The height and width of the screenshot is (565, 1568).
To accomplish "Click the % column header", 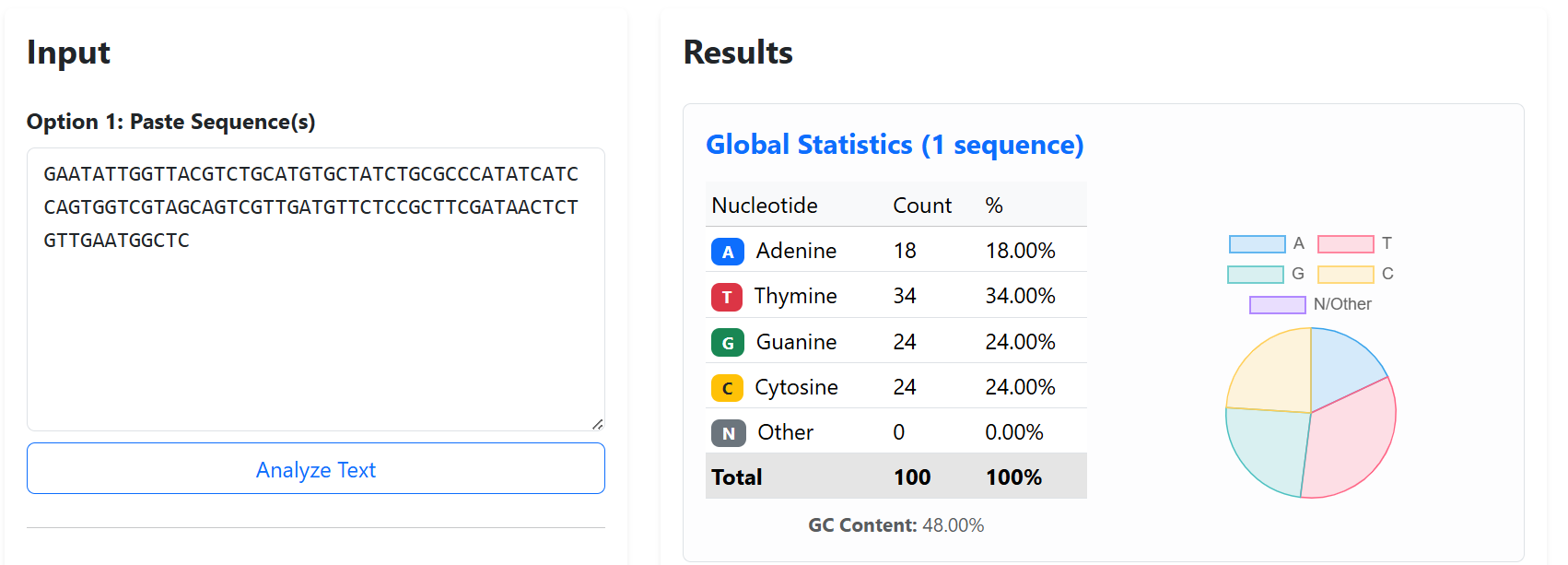I will tap(994, 206).
